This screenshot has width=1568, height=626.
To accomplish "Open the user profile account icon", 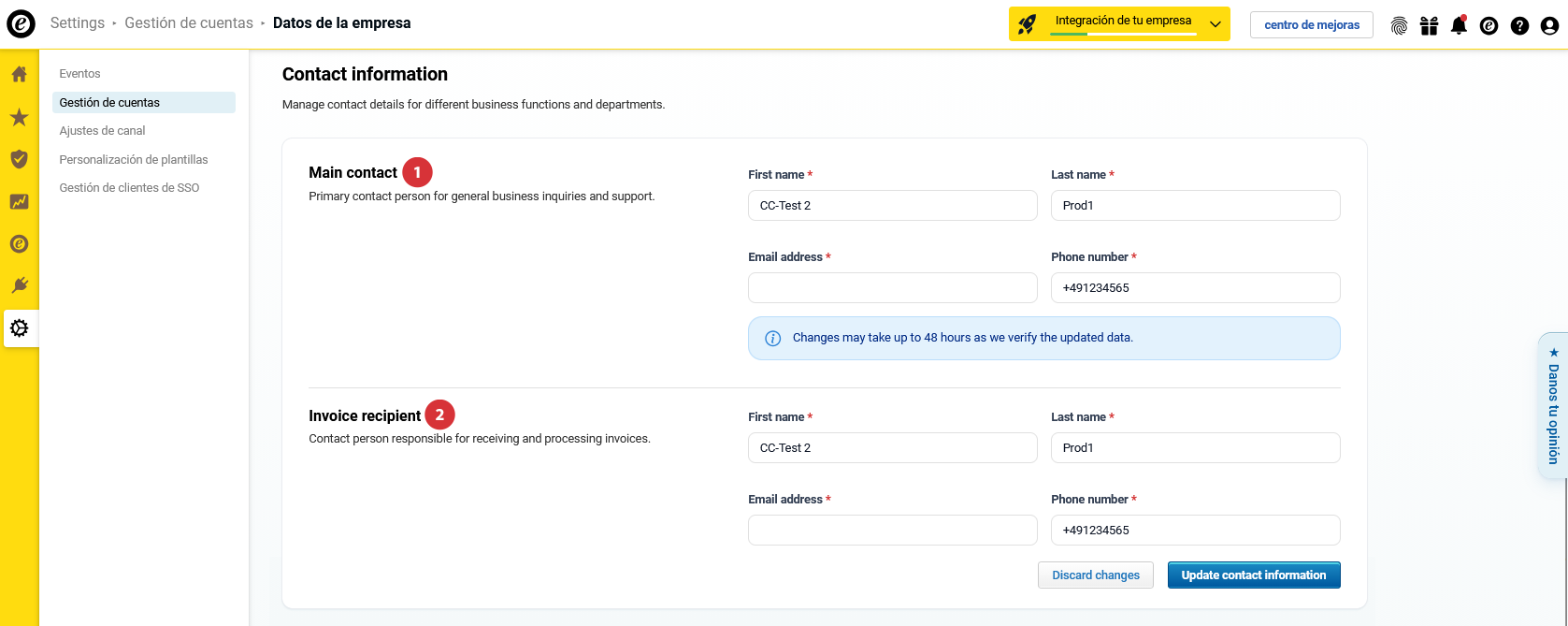I will point(1549,25).
